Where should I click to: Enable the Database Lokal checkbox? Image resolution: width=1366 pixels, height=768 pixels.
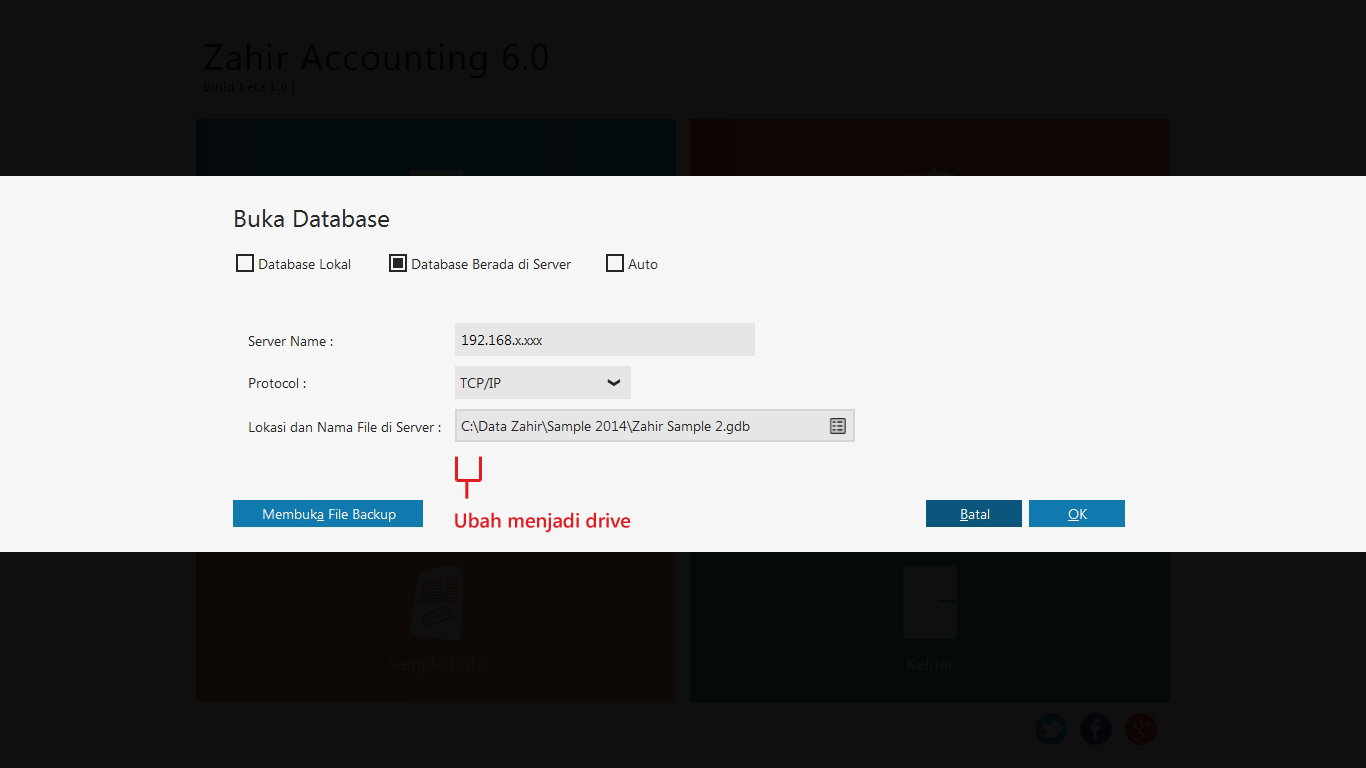[x=245, y=264]
